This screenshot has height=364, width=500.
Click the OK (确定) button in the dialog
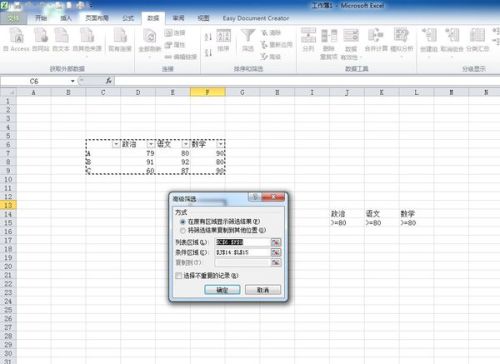(x=222, y=290)
